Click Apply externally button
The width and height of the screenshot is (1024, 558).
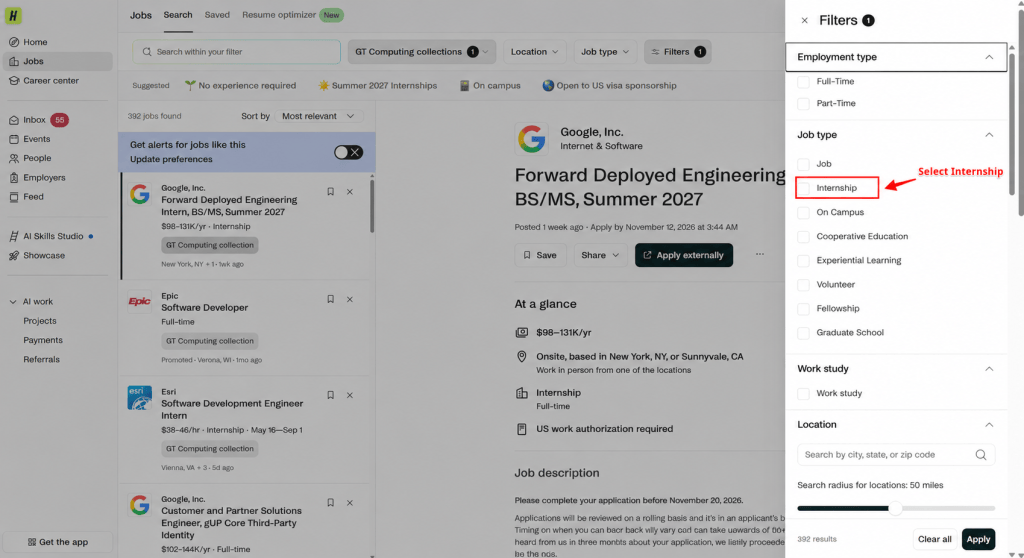point(684,255)
